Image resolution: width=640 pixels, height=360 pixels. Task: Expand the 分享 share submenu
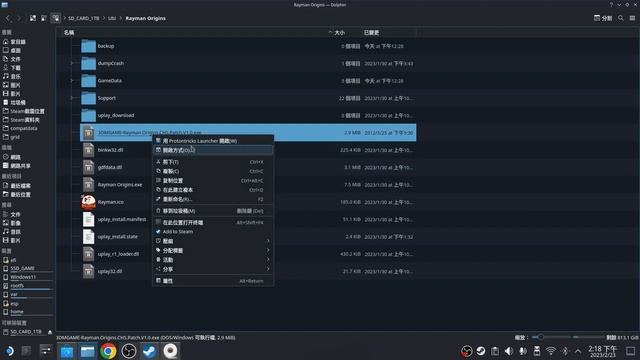click(213, 269)
